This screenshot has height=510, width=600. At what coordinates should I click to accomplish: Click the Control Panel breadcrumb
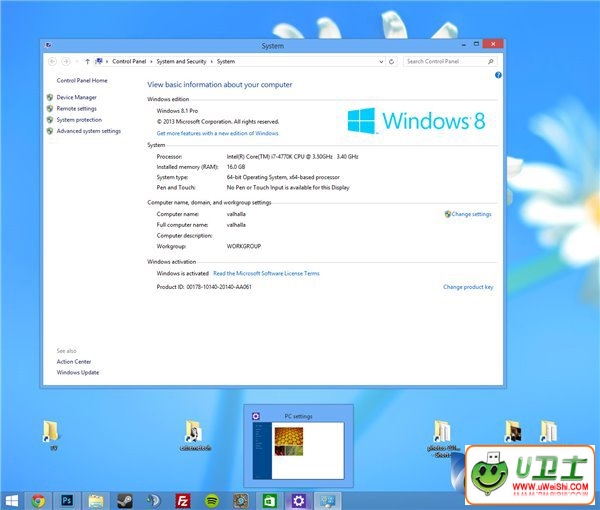pos(129,61)
